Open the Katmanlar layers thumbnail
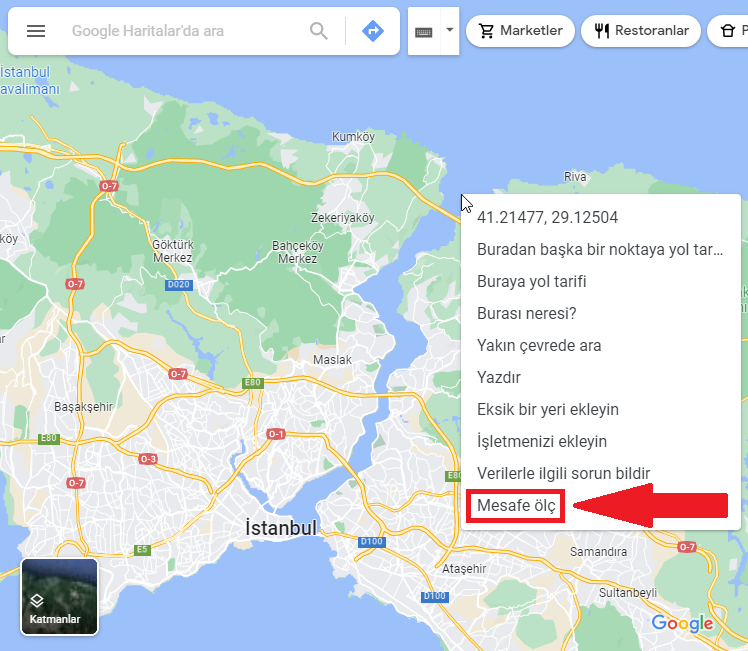Image resolution: width=748 pixels, height=651 pixels. [60, 597]
